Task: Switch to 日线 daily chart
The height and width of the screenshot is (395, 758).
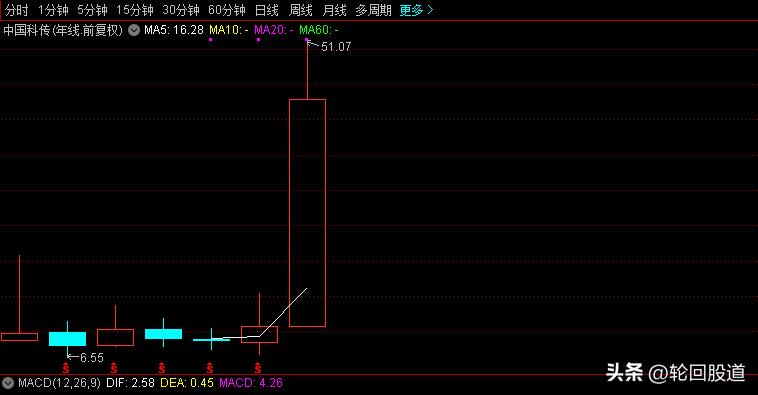Action: point(266,10)
